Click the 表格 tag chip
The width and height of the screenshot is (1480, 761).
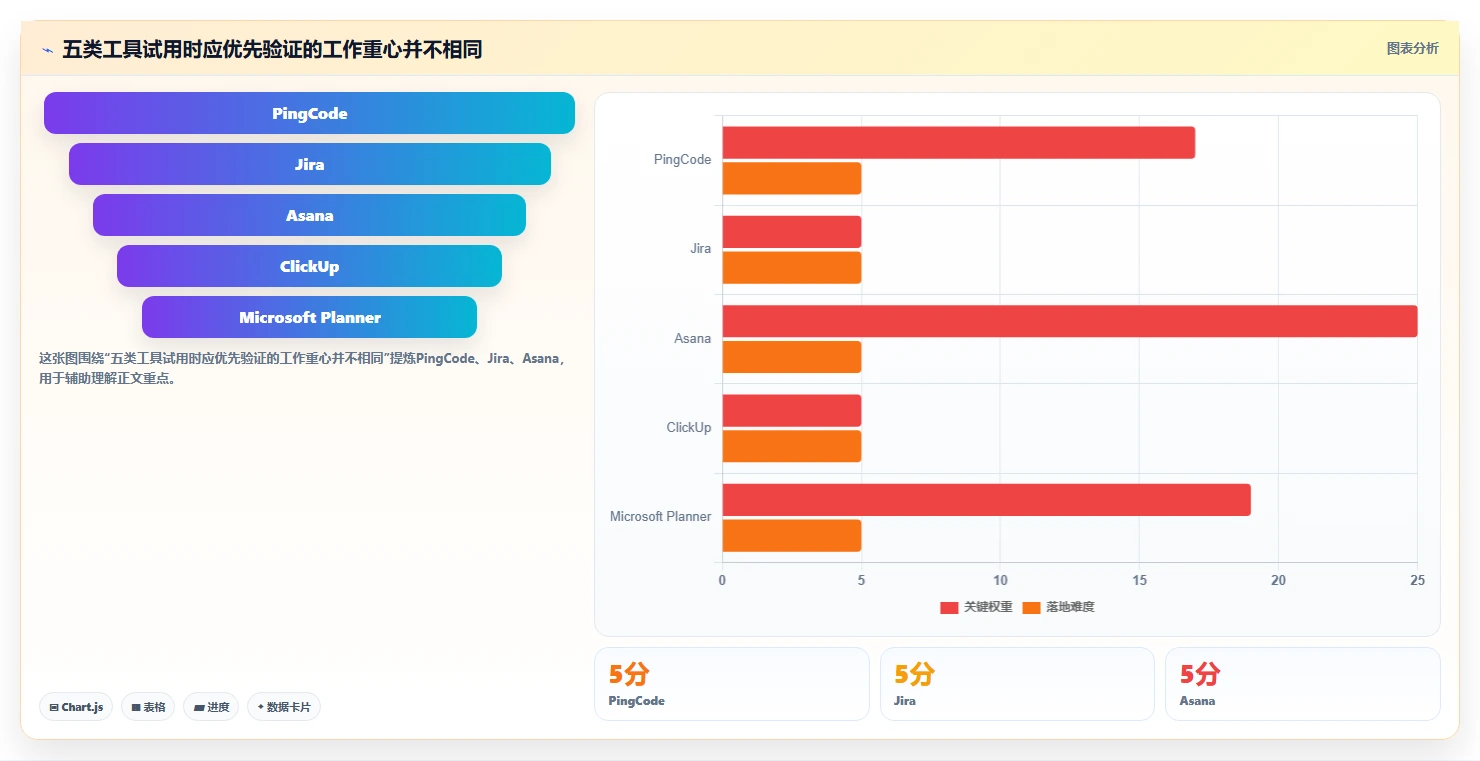pos(148,707)
